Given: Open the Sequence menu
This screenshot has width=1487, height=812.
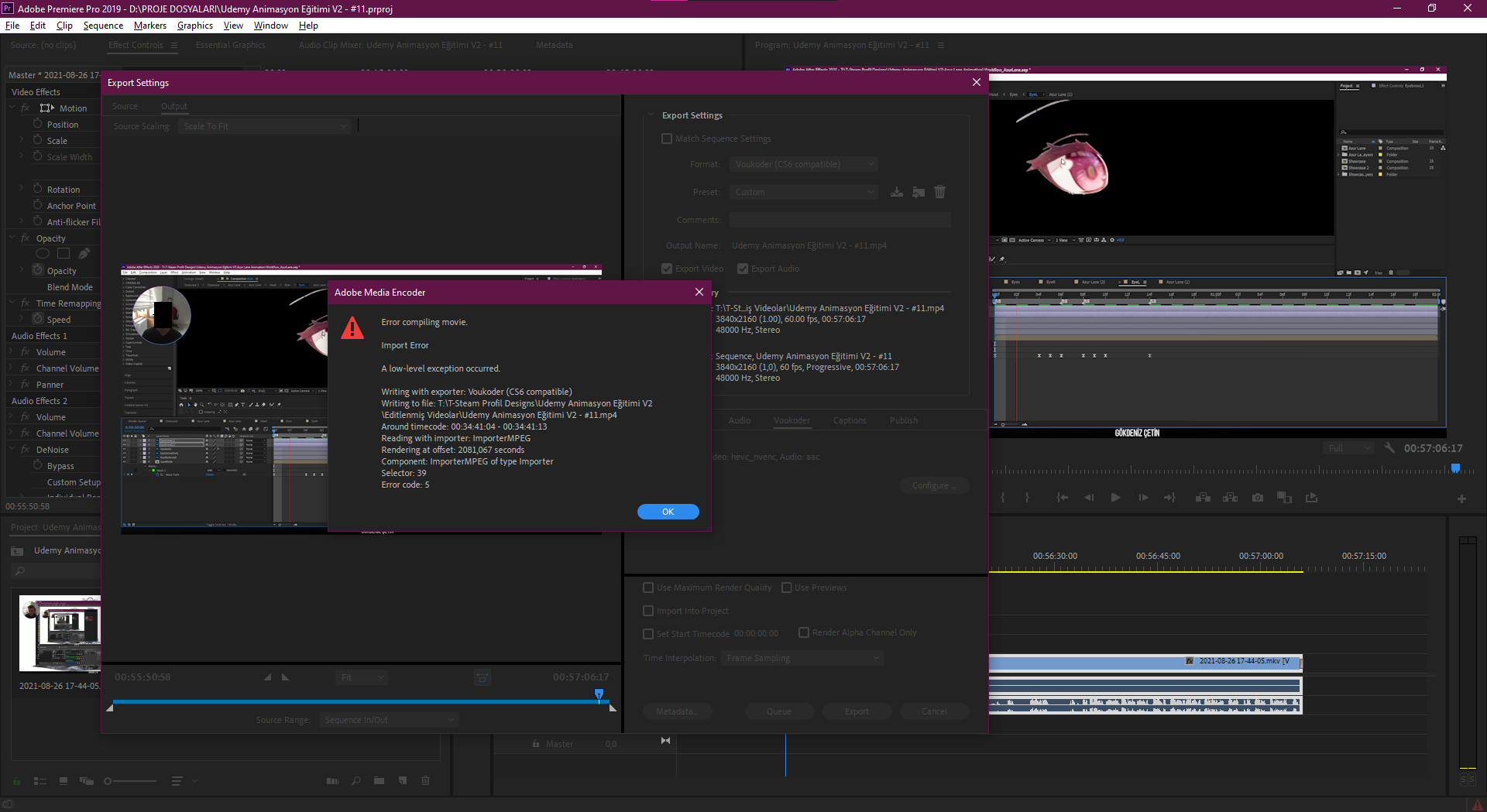Looking at the screenshot, I should coord(103,26).
